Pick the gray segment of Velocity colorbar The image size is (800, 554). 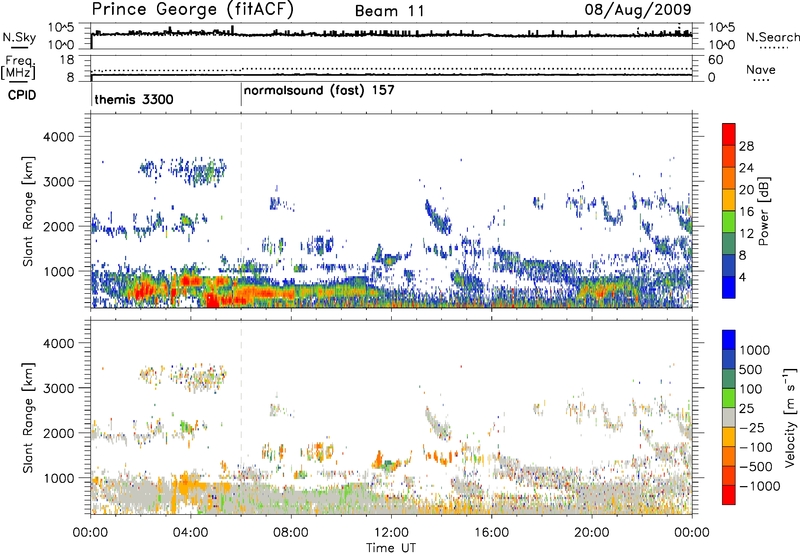click(x=729, y=417)
